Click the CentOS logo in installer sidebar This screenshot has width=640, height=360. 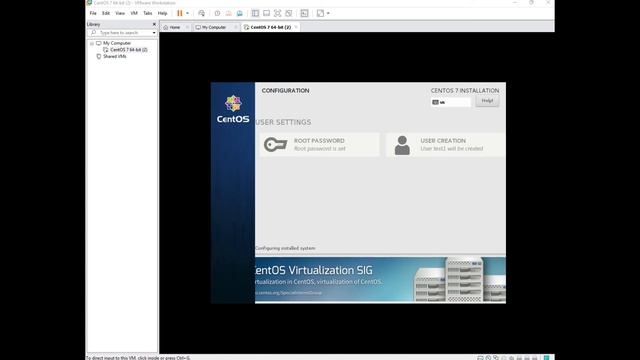pyautogui.click(x=233, y=109)
